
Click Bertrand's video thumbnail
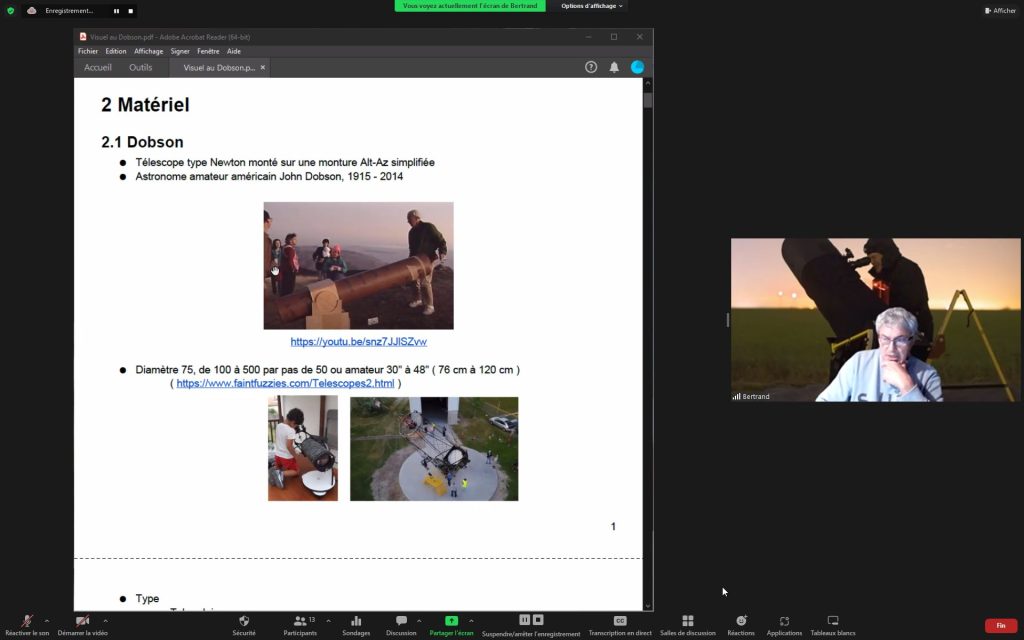coord(876,320)
